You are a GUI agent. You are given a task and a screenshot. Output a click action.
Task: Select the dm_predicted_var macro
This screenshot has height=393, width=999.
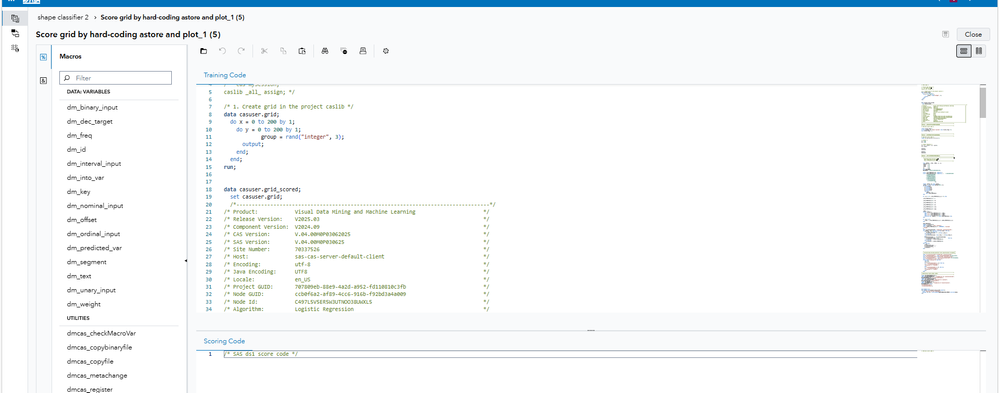point(94,248)
